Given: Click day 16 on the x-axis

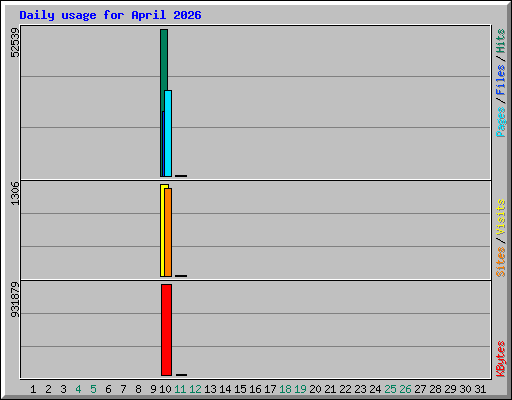Looking at the screenshot, I should tap(255, 389).
